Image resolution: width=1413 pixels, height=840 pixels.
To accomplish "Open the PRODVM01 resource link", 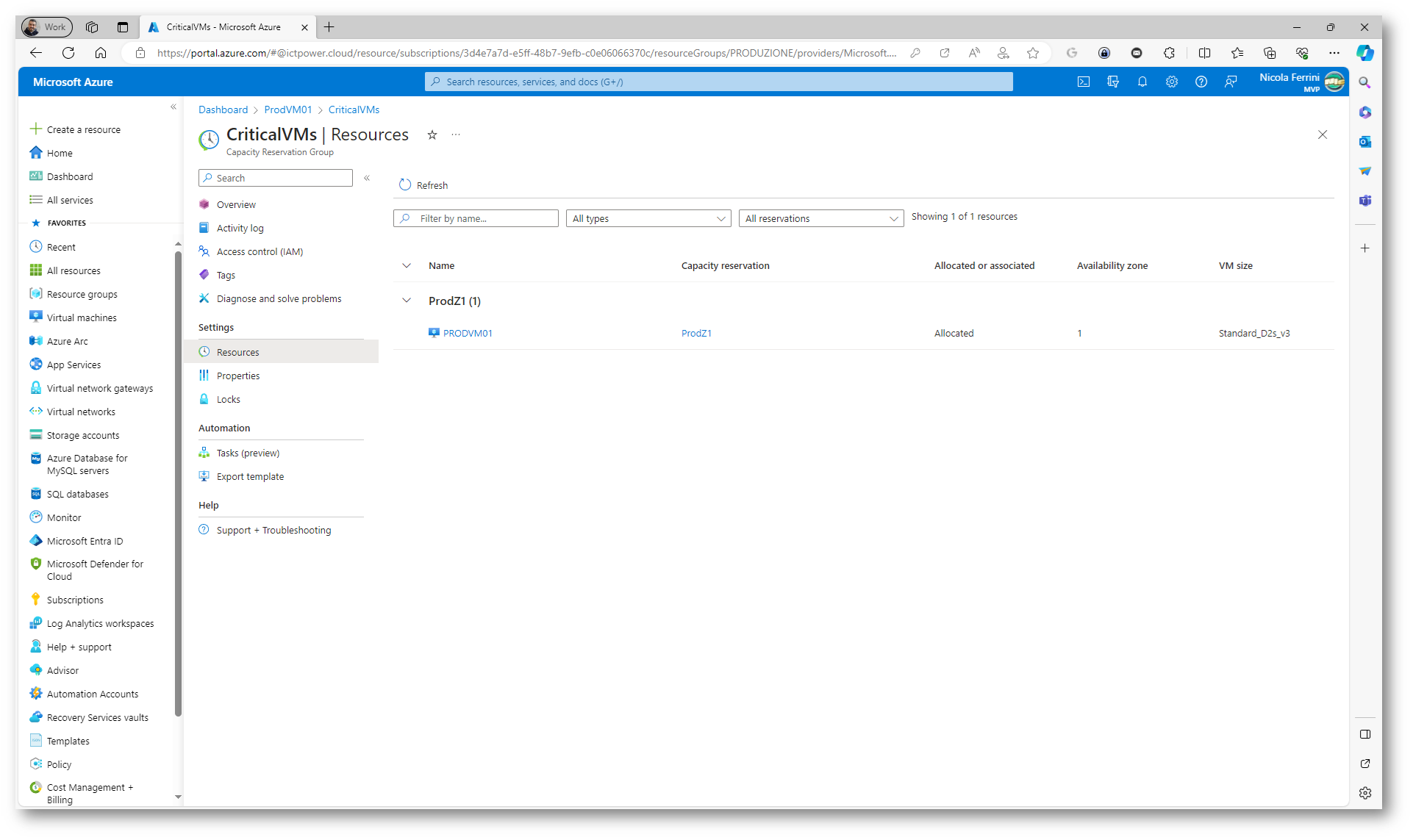I will [x=468, y=333].
